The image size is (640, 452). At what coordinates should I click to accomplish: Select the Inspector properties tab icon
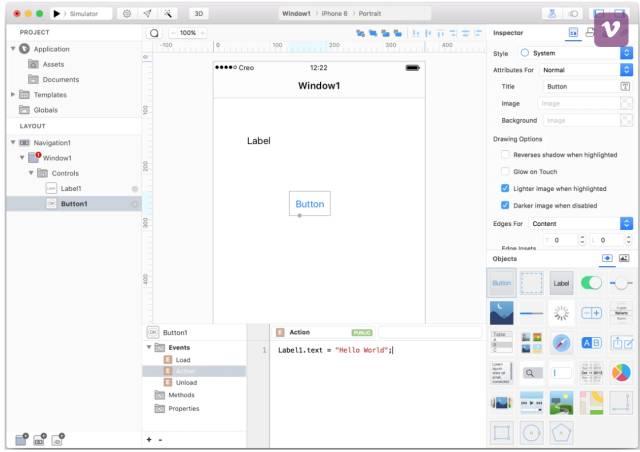[x=573, y=33]
